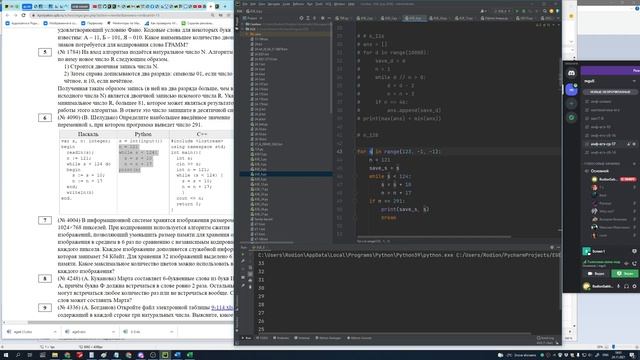640x360 pixels.
Task: Disconnect from the Discord voice call
Action: pyautogui.click(x=634, y=263)
